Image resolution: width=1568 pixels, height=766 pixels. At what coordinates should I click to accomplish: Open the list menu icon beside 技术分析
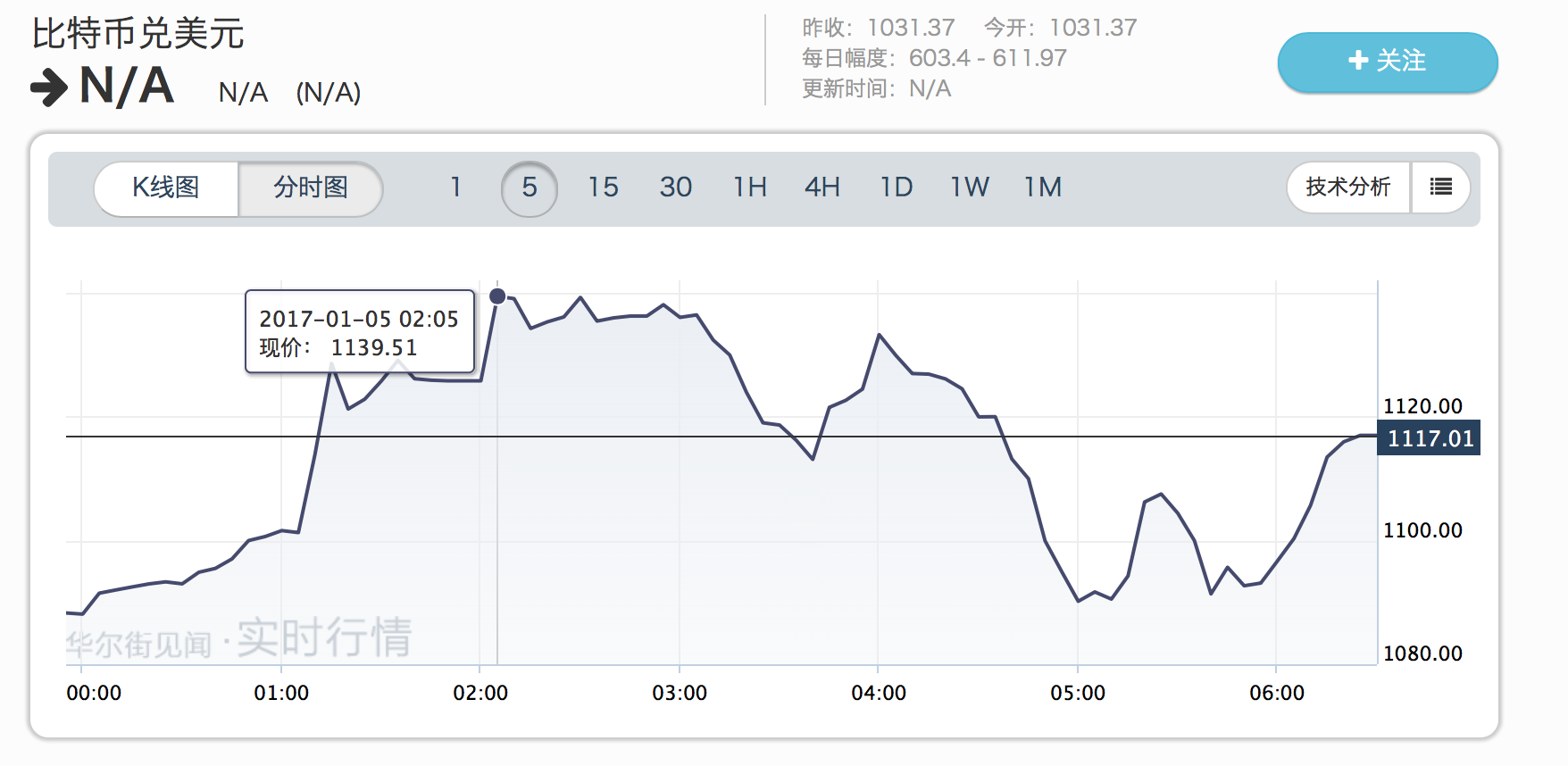1440,187
